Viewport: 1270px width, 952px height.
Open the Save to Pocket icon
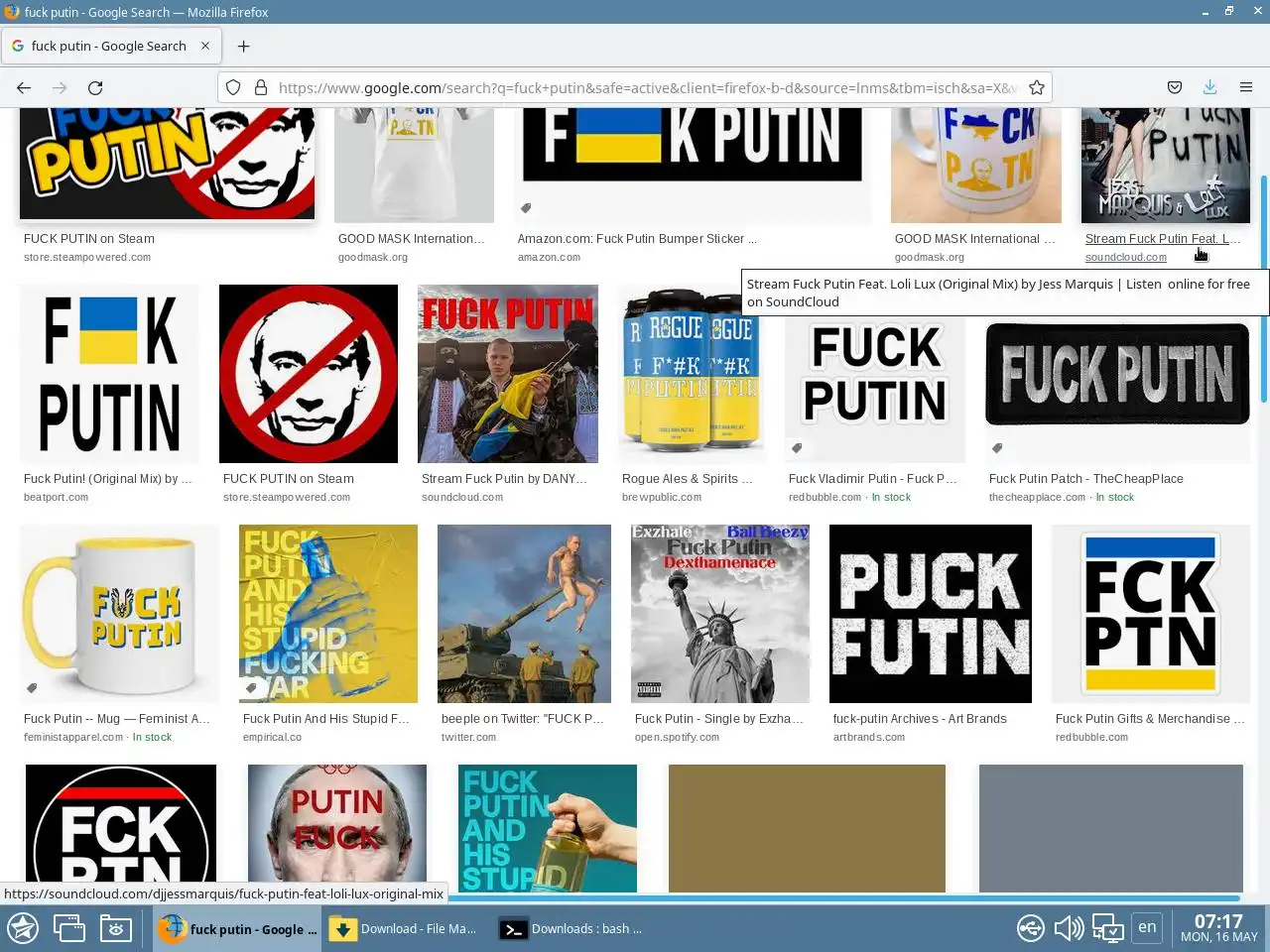pyautogui.click(x=1175, y=87)
